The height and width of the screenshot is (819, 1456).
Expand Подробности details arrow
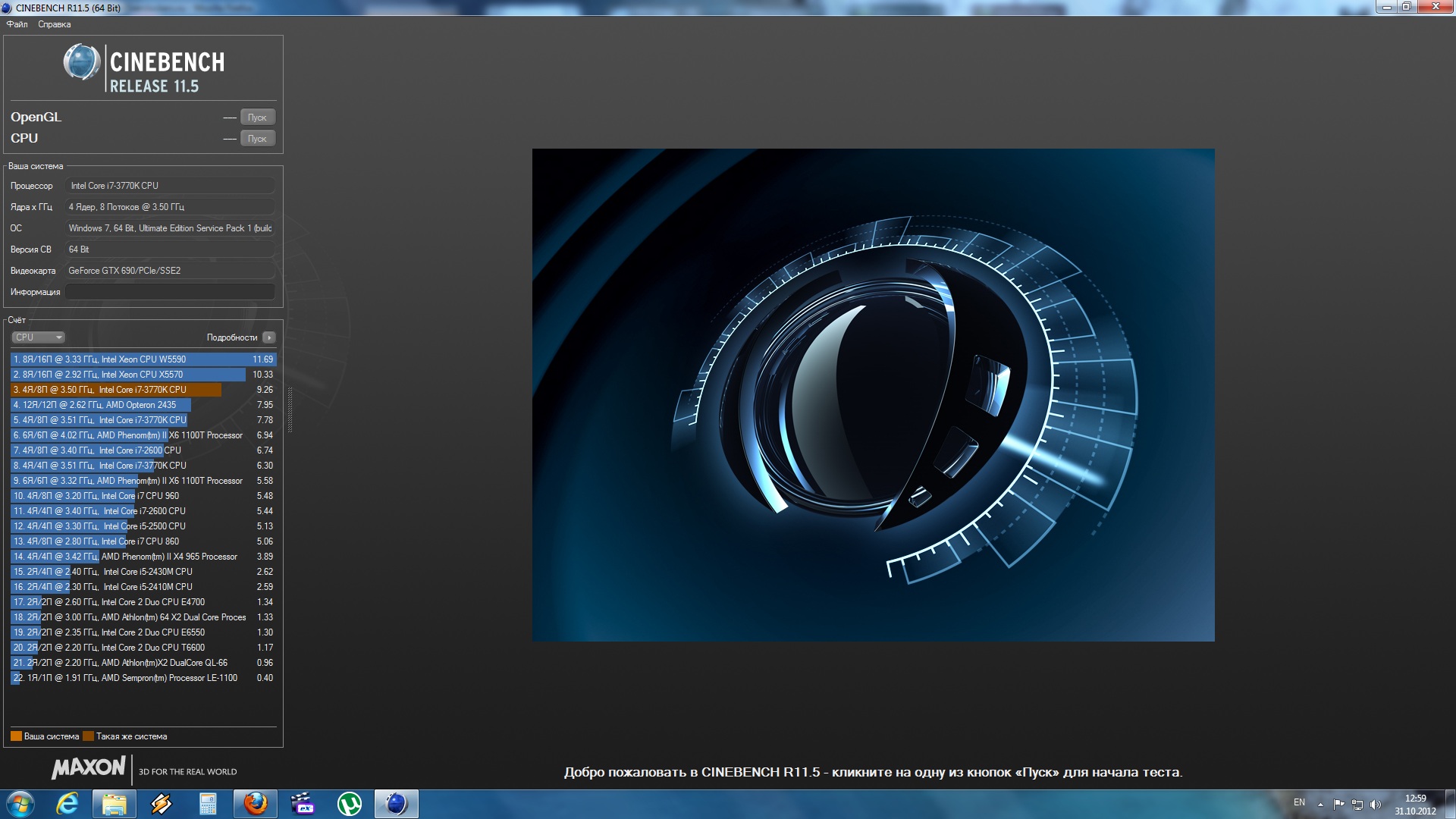269,337
